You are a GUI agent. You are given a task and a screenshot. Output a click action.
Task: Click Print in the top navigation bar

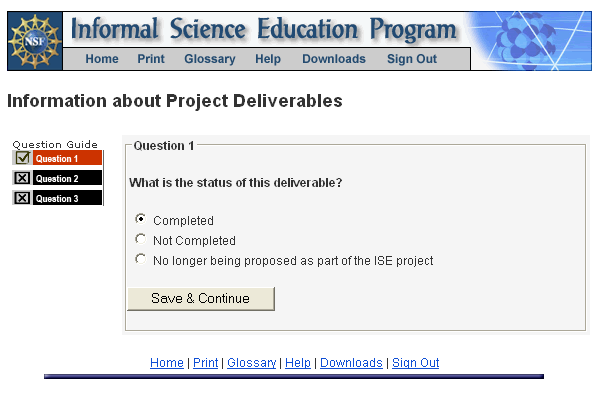151,59
